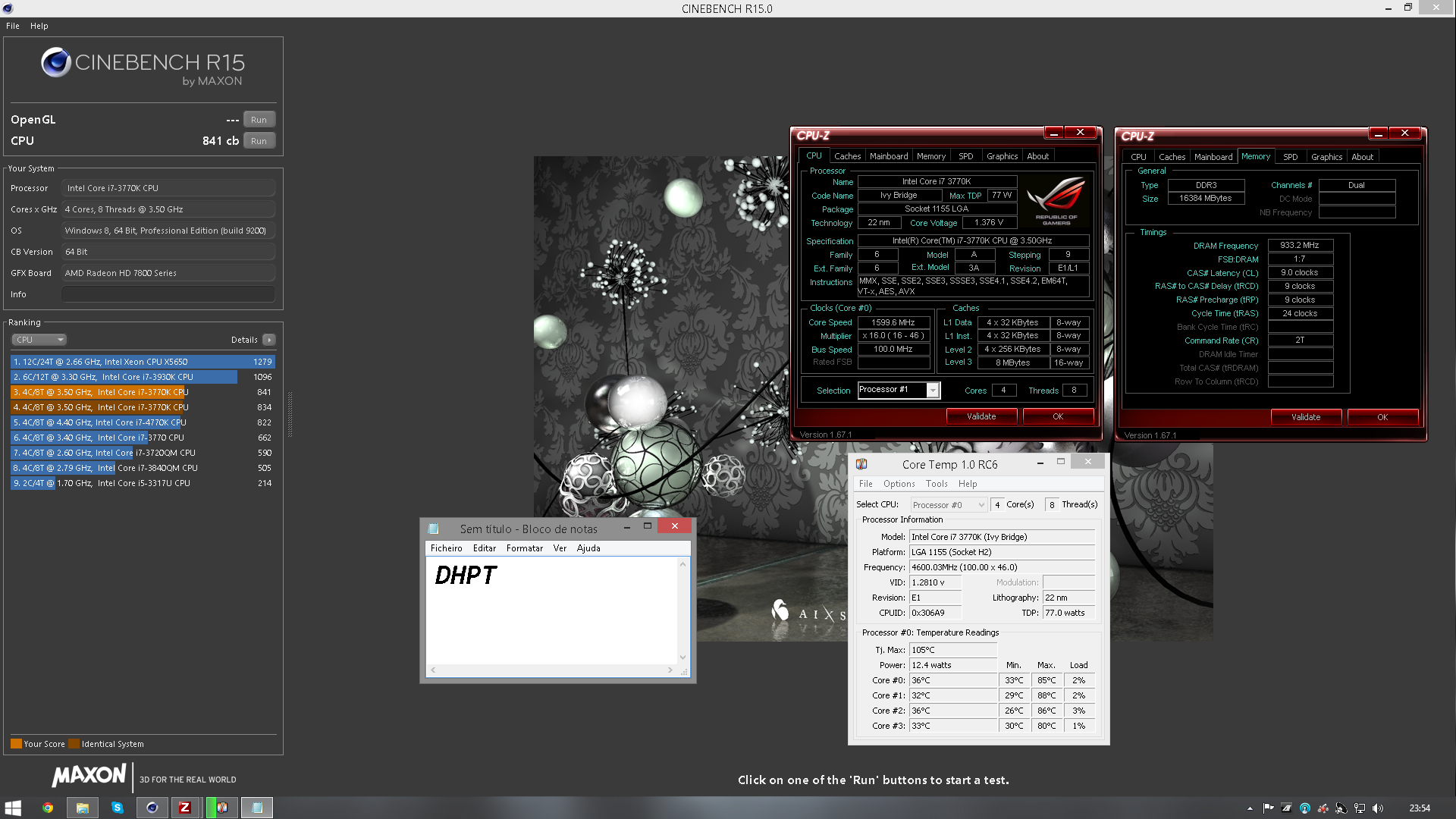Open Notepad Ajuda menu
The height and width of the screenshot is (819, 1456).
click(588, 548)
